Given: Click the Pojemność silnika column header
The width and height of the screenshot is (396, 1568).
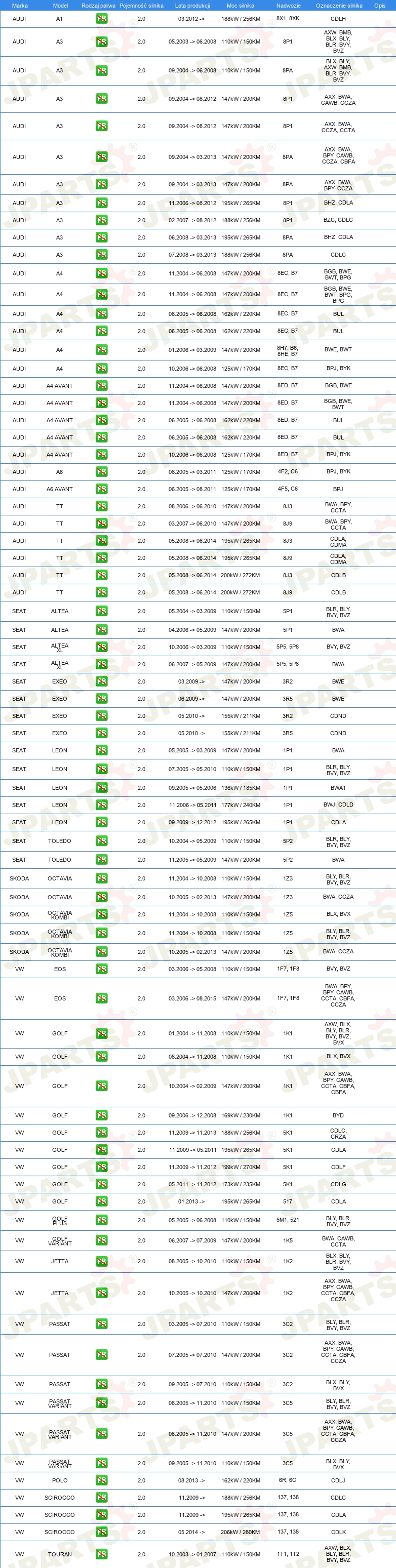Looking at the screenshot, I should 141,6.
